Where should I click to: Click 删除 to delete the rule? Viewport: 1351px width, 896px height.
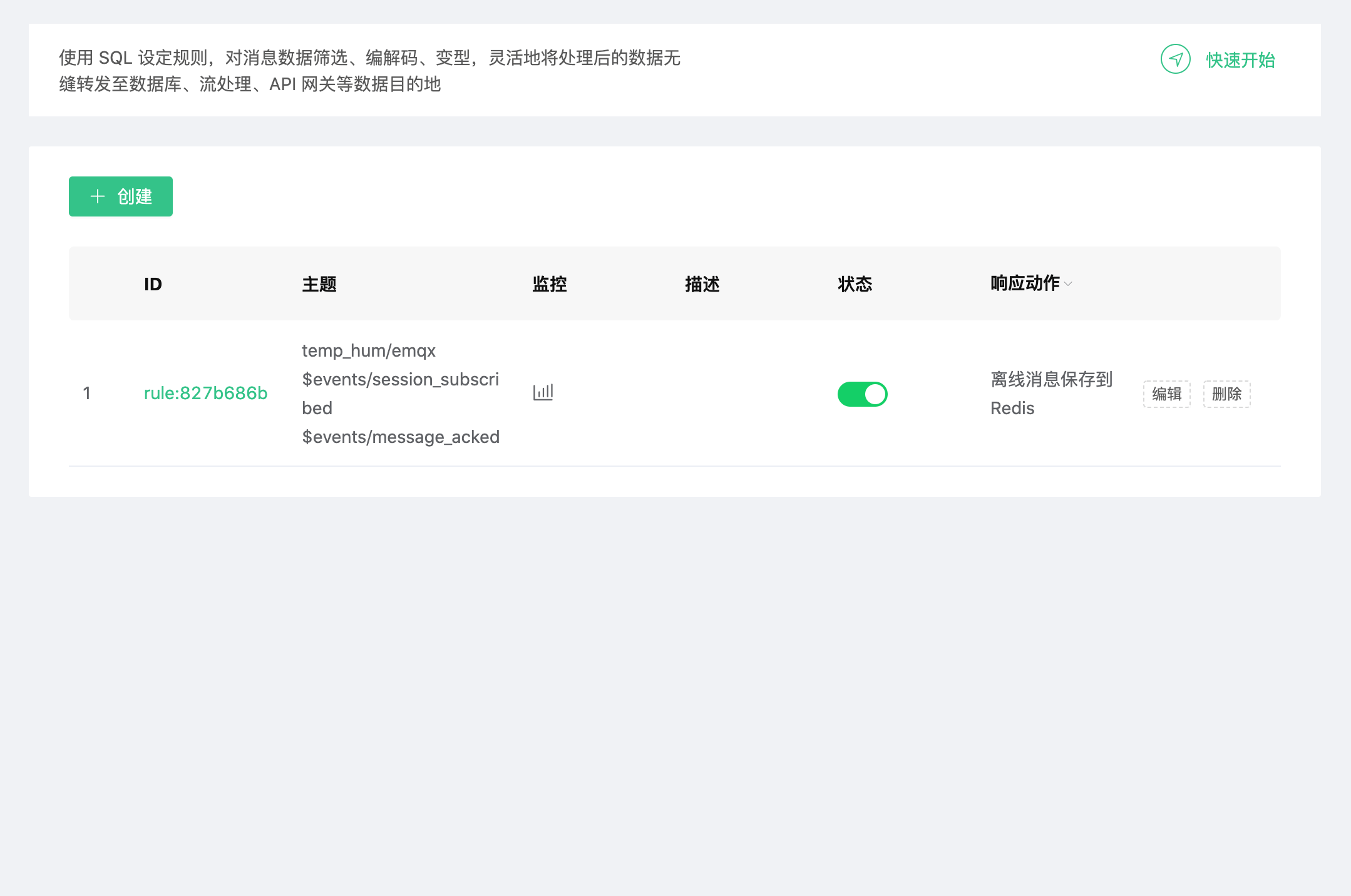pos(1226,394)
